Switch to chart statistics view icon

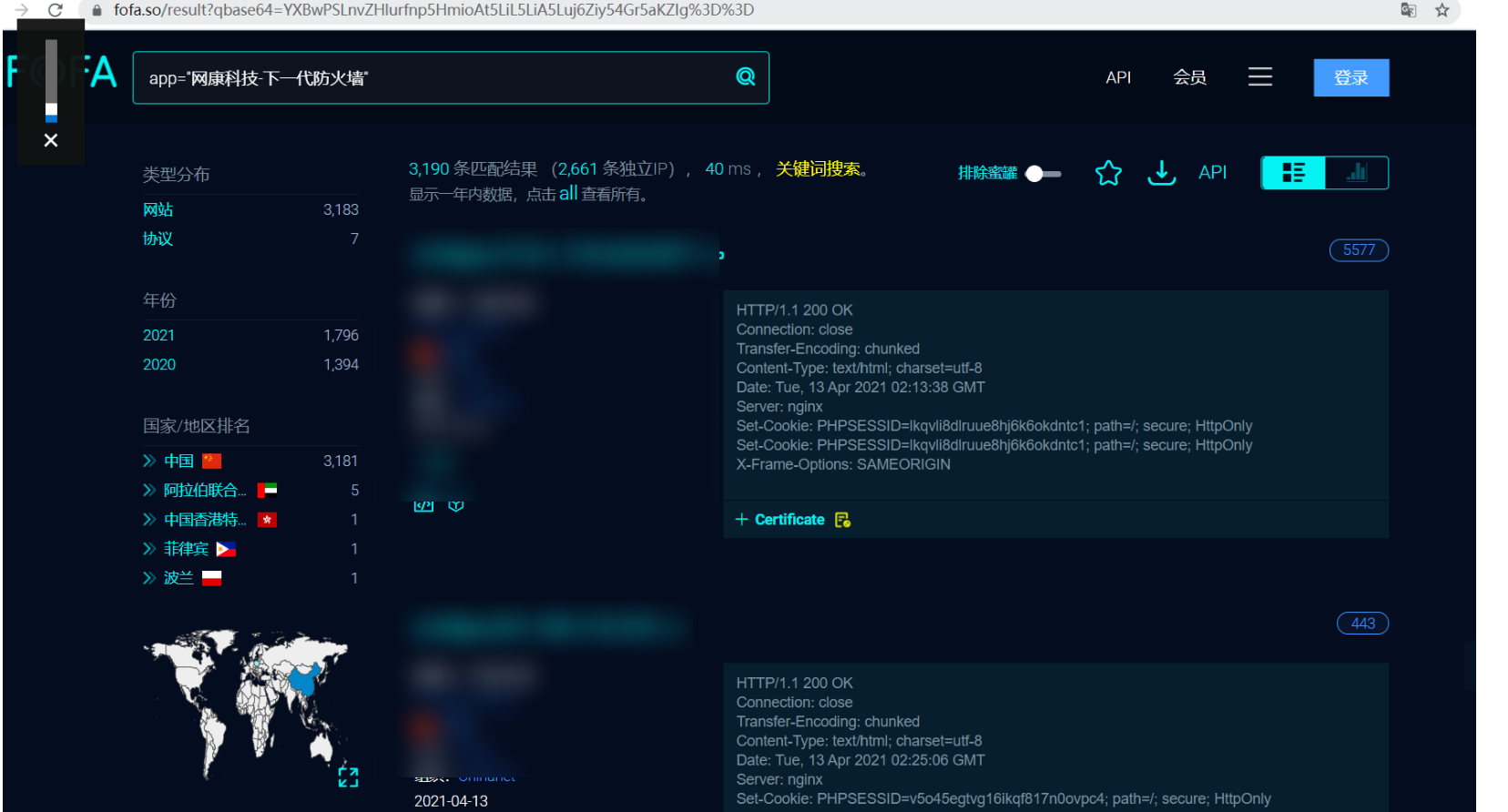1357,172
